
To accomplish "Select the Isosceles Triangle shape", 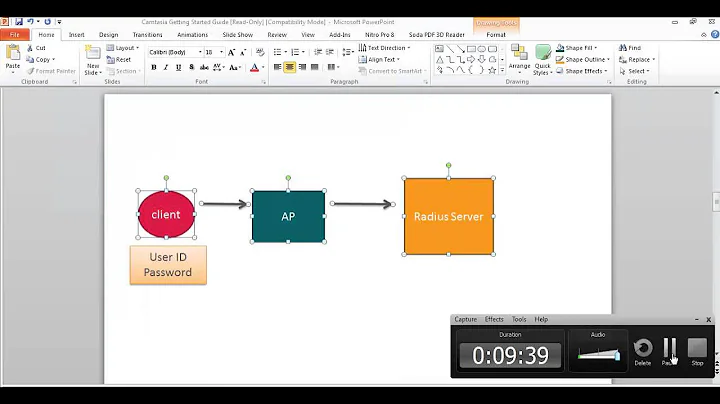I will point(439,60).
